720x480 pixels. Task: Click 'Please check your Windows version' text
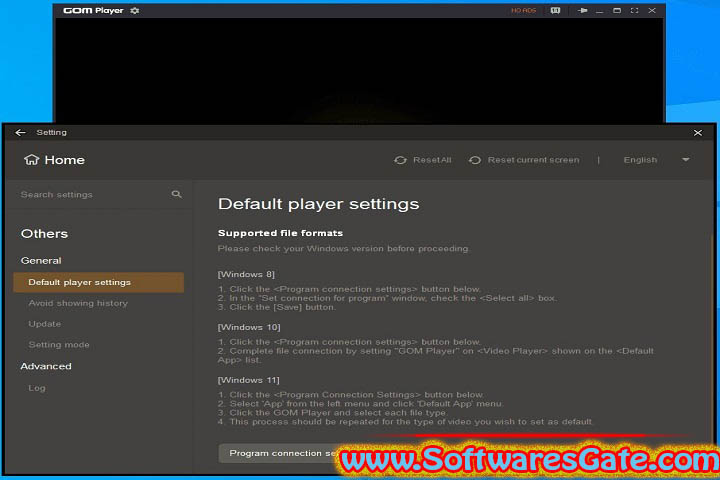tap(343, 248)
